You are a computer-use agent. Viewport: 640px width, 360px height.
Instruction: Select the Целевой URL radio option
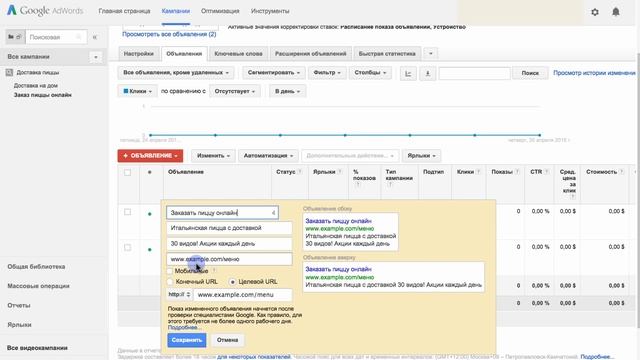(x=233, y=282)
